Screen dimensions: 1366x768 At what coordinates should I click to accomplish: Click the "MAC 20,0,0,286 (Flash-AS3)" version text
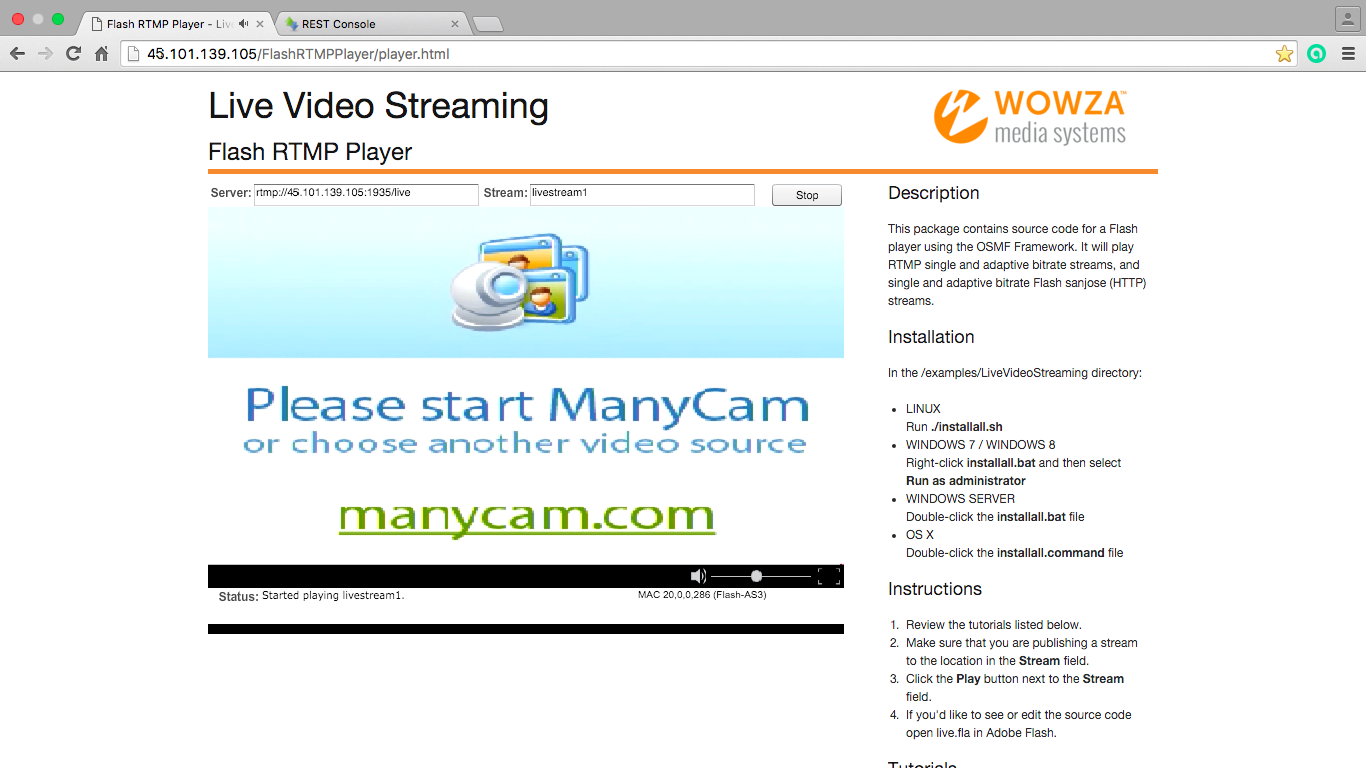click(x=702, y=595)
